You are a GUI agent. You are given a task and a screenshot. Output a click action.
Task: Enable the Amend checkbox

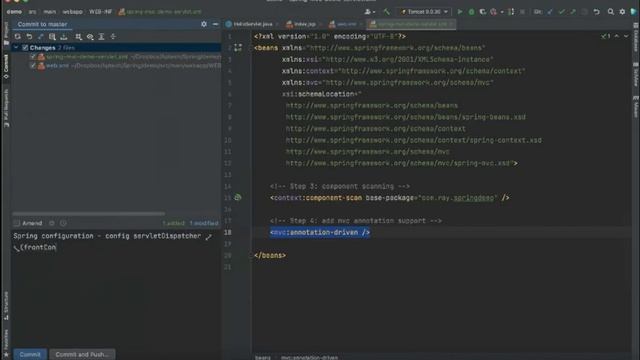pos(17,223)
